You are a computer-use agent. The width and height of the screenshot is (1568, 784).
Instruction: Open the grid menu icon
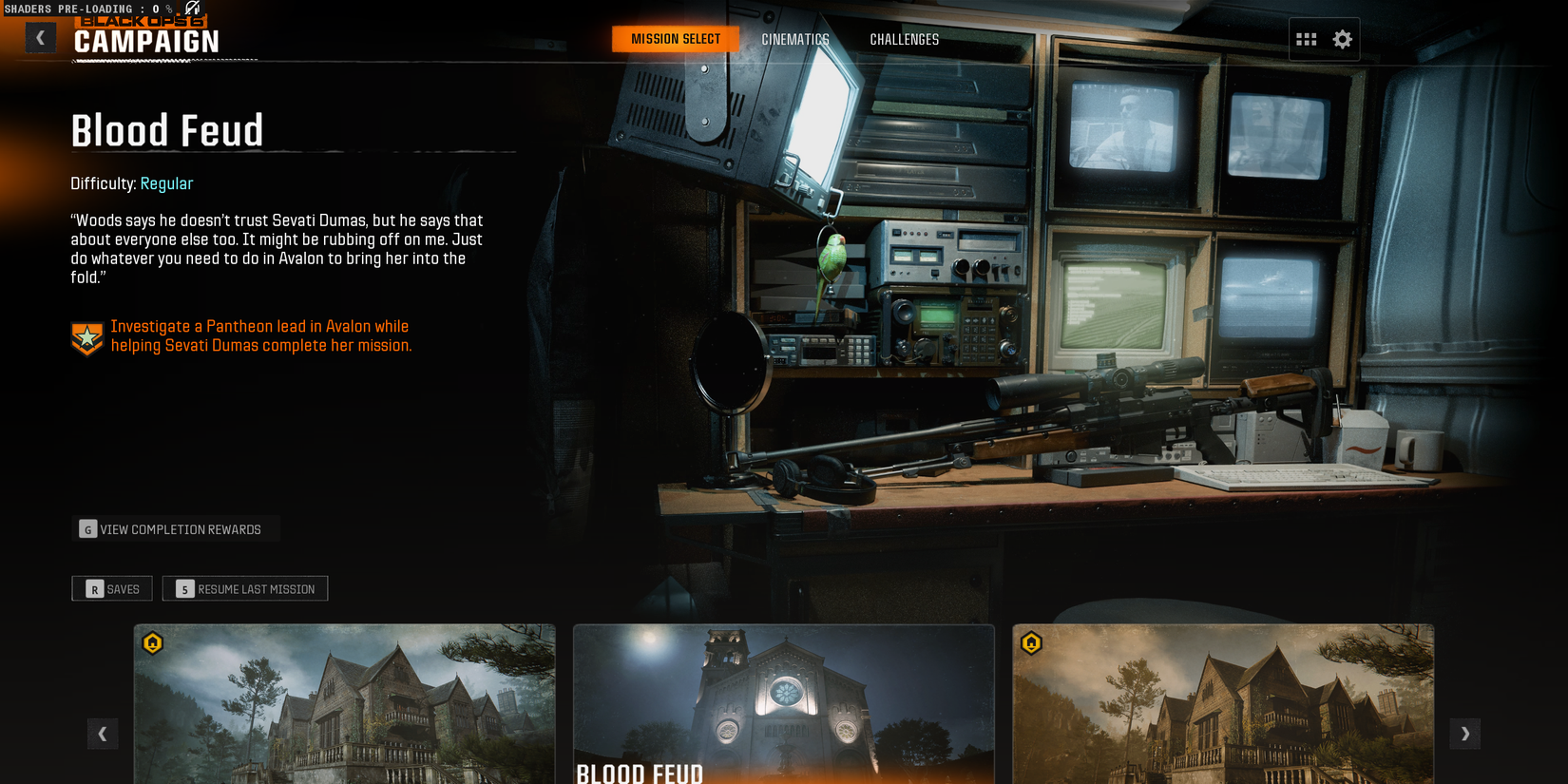(1307, 39)
